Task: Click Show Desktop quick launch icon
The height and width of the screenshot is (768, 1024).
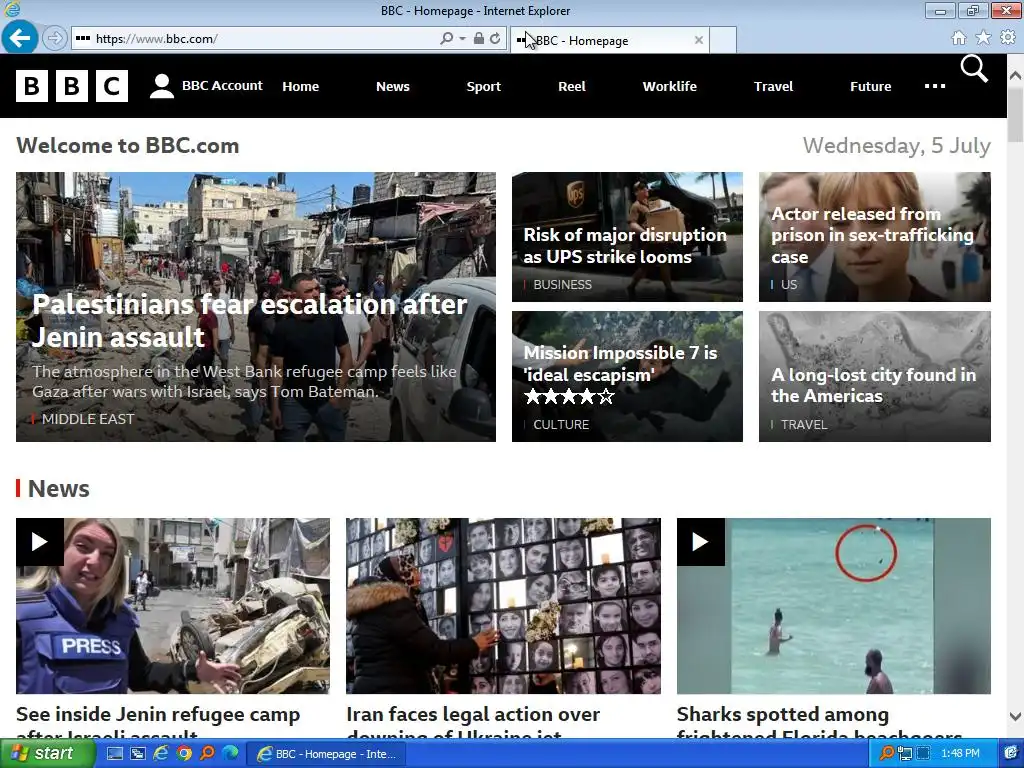Action: click(x=114, y=754)
